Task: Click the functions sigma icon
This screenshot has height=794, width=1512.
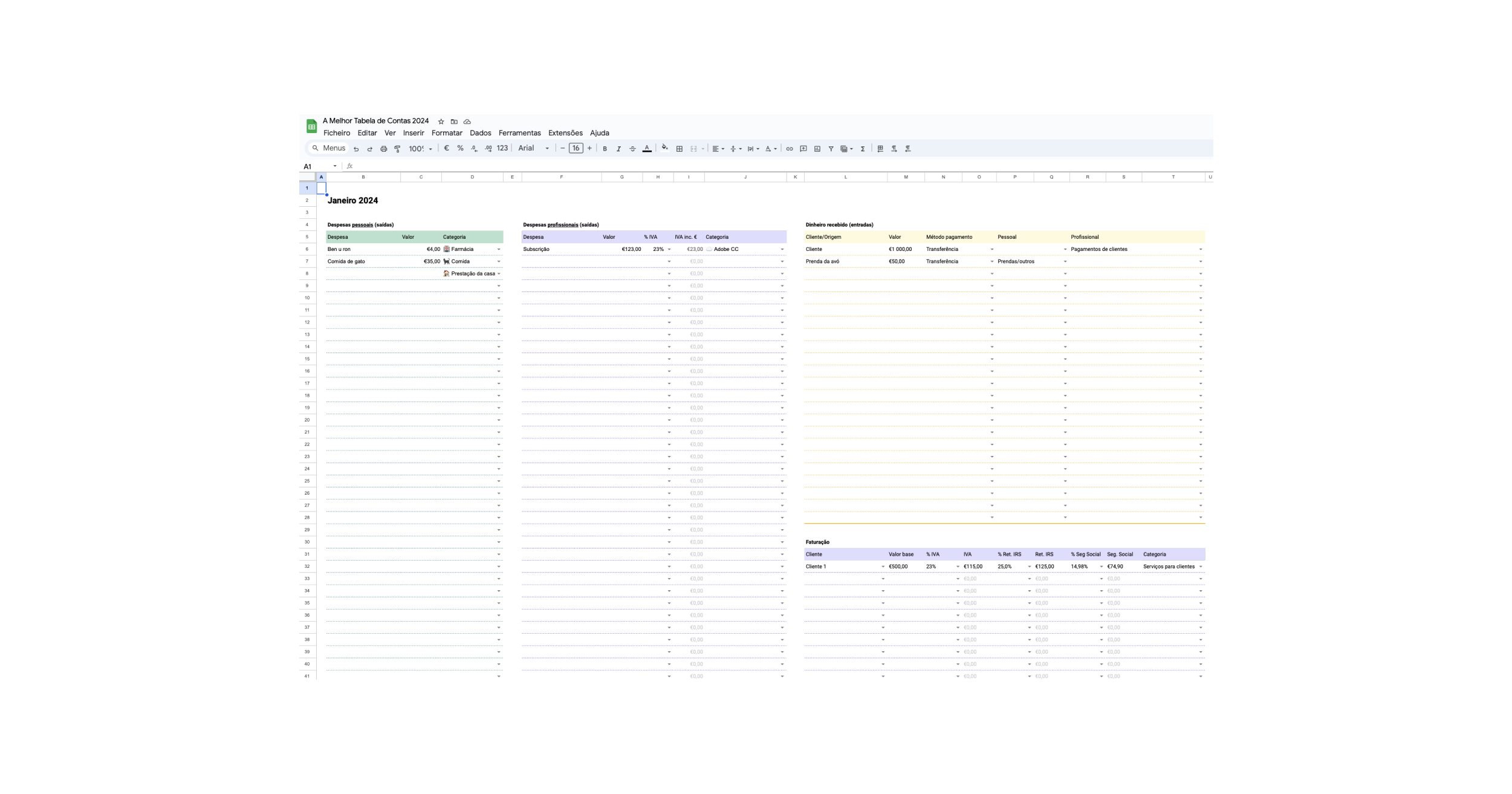Action: [x=863, y=149]
